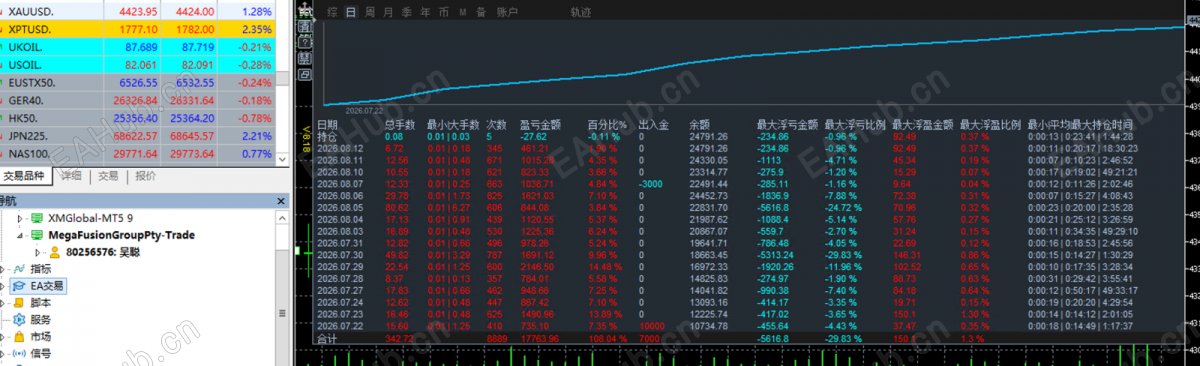Click the 服务 services gear icon

[19, 319]
